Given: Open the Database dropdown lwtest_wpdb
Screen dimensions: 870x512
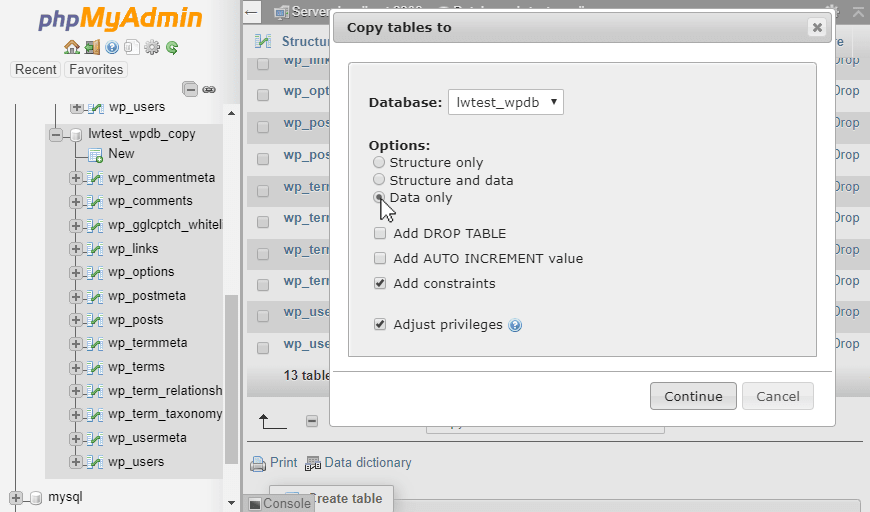Looking at the screenshot, I should pos(506,102).
